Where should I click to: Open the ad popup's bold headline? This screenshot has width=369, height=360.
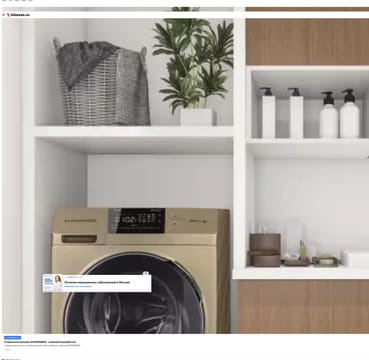97,282
